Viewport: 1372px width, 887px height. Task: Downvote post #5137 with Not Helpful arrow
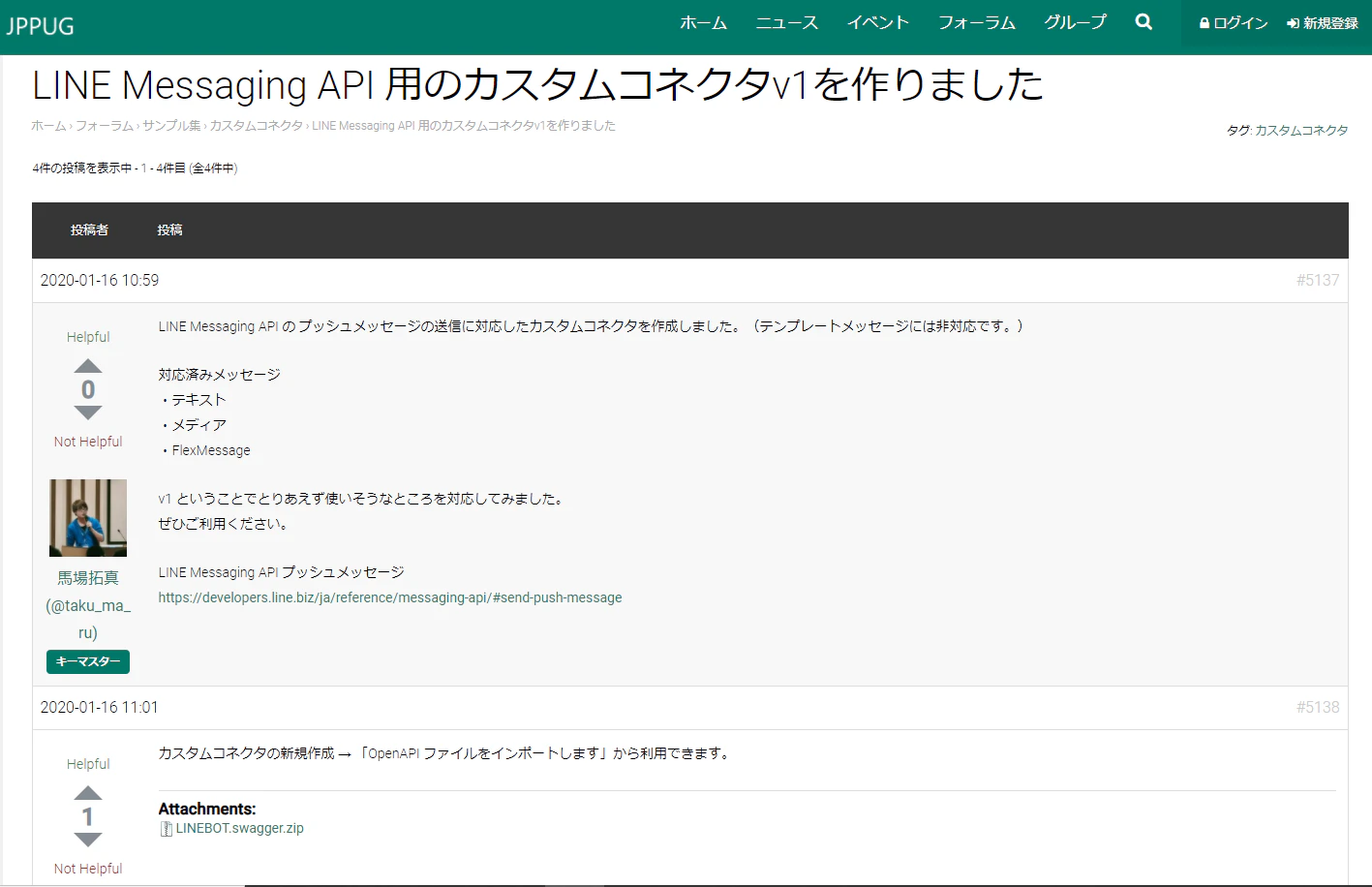(x=88, y=413)
